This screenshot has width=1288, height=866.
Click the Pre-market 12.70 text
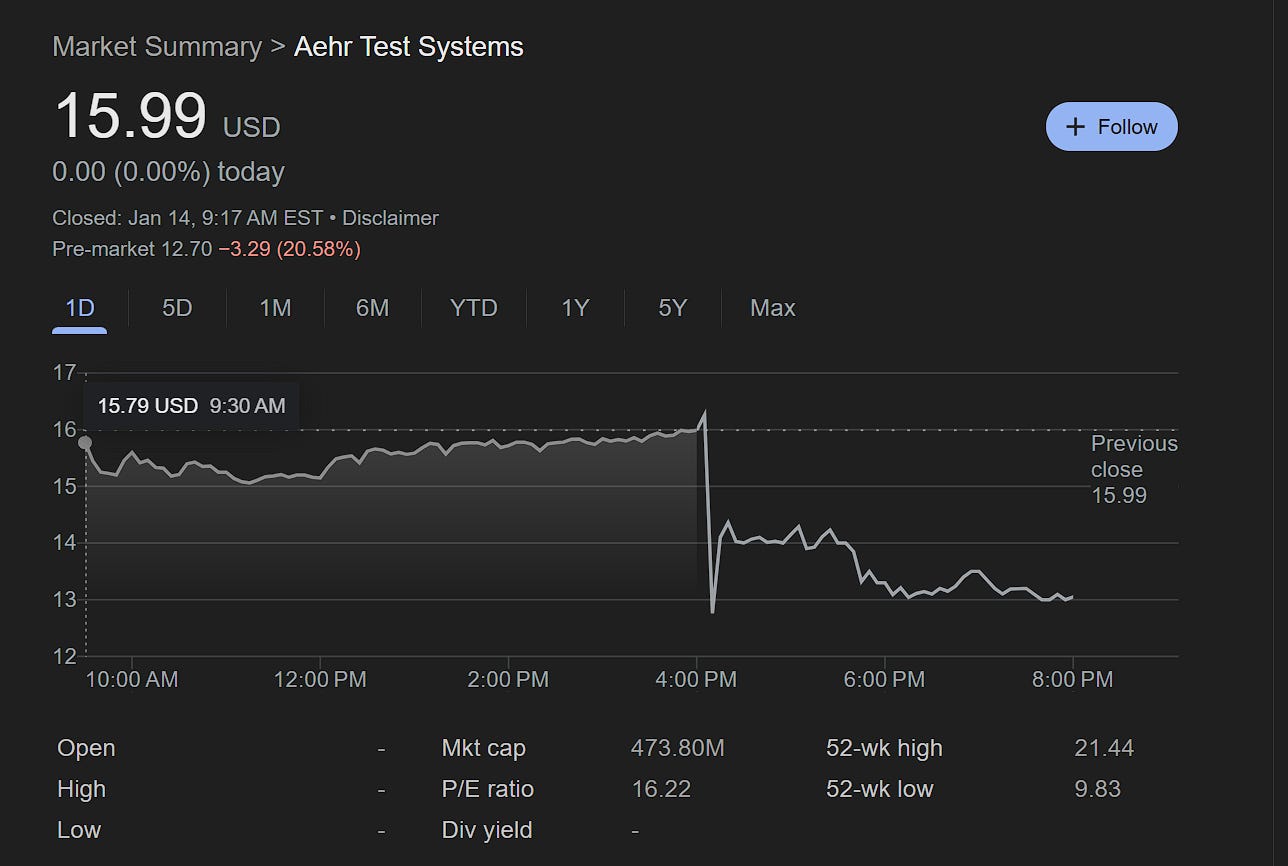(132, 249)
